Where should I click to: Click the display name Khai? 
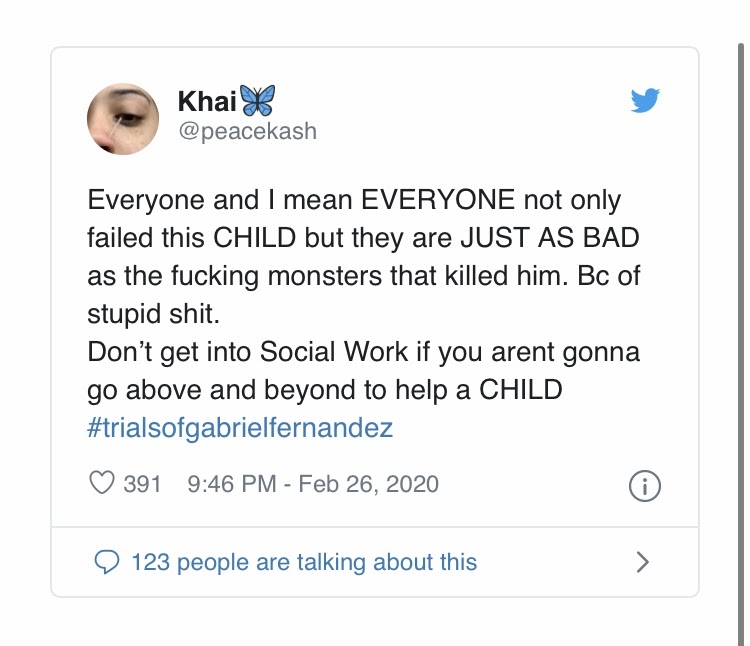coord(207,100)
